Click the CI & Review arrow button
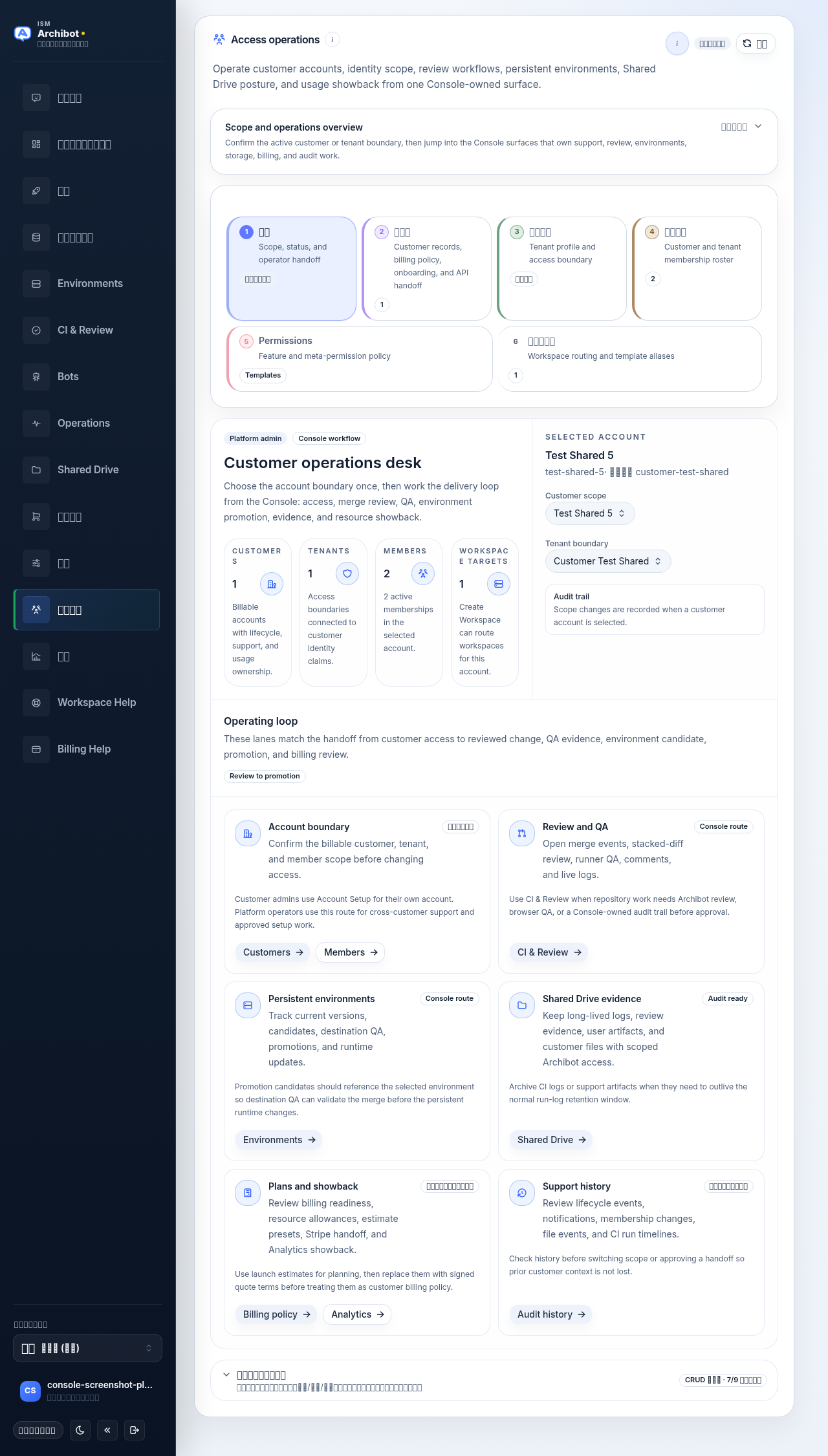 click(x=549, y=952)
